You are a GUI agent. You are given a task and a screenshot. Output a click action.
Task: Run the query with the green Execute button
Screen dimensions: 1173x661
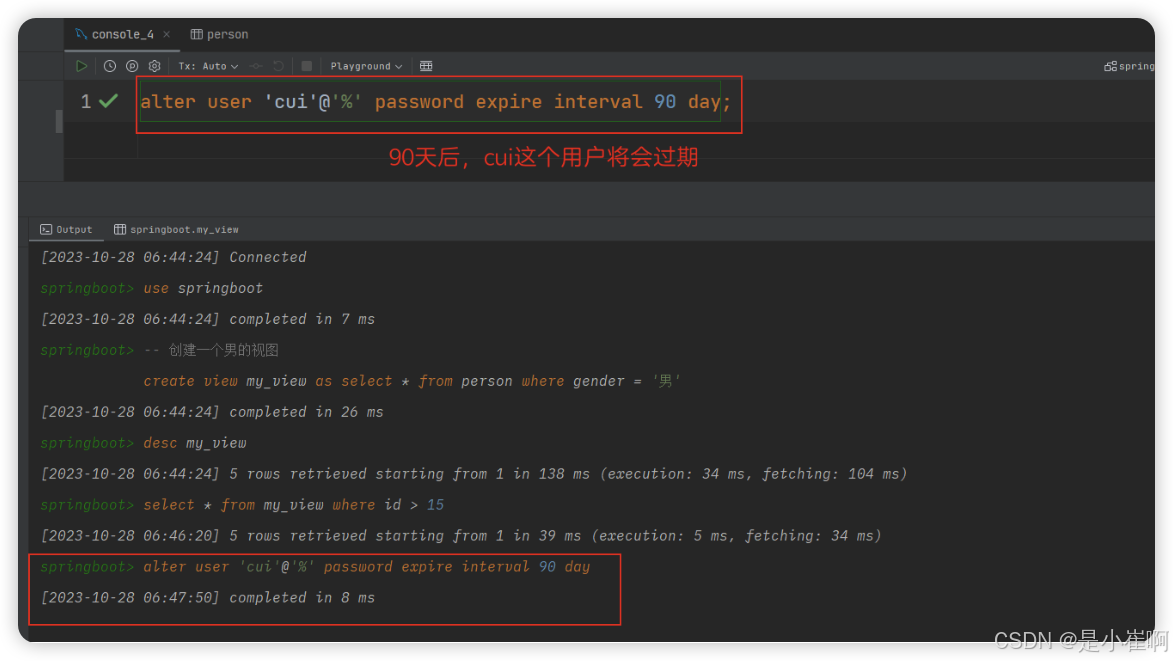(x=82, y=66)
